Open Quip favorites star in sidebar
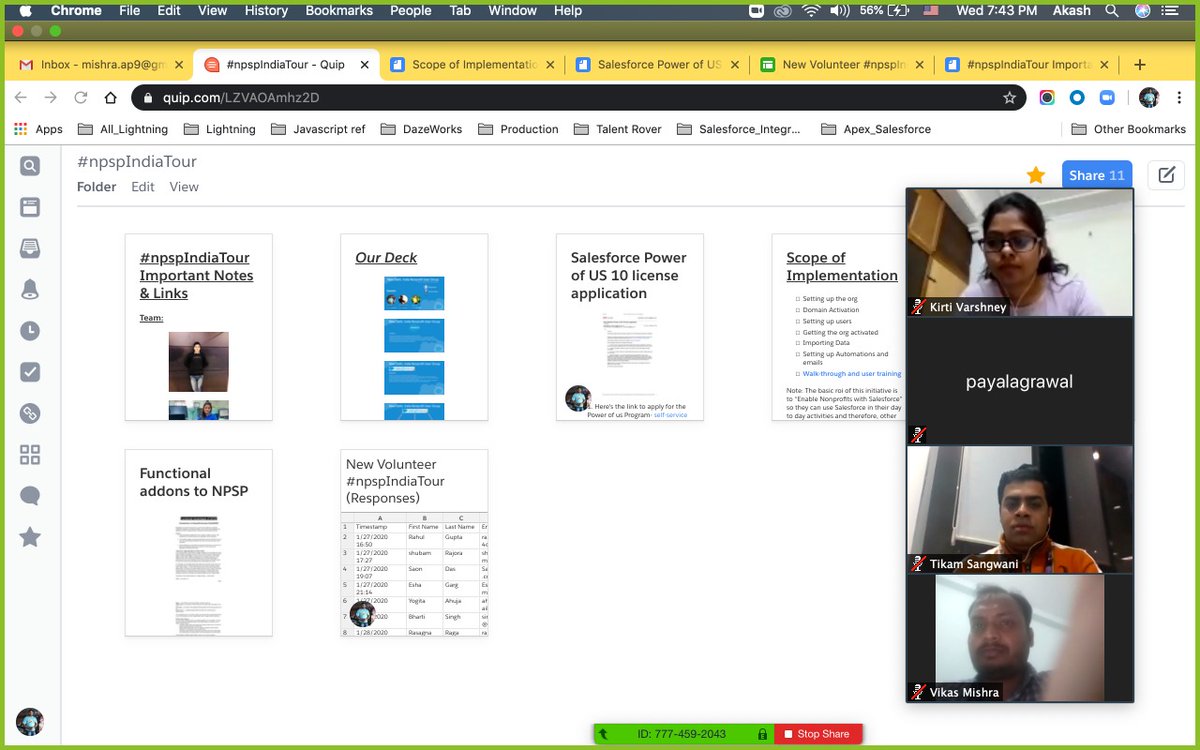1200x750 pixels. pyautogui.click(x=30, y=537)
